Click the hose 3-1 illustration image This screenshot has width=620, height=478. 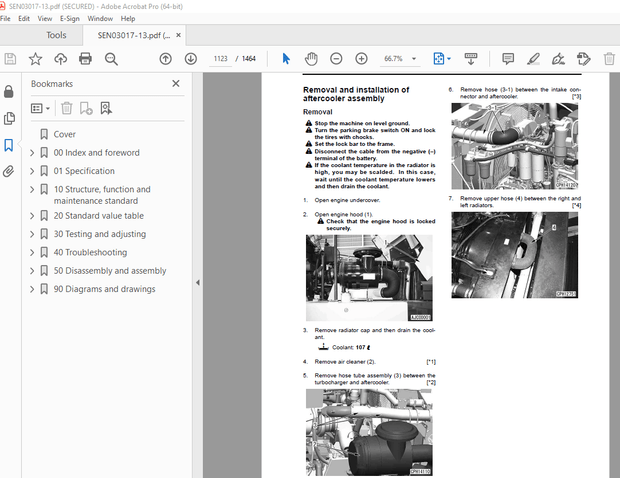[514, 146]
